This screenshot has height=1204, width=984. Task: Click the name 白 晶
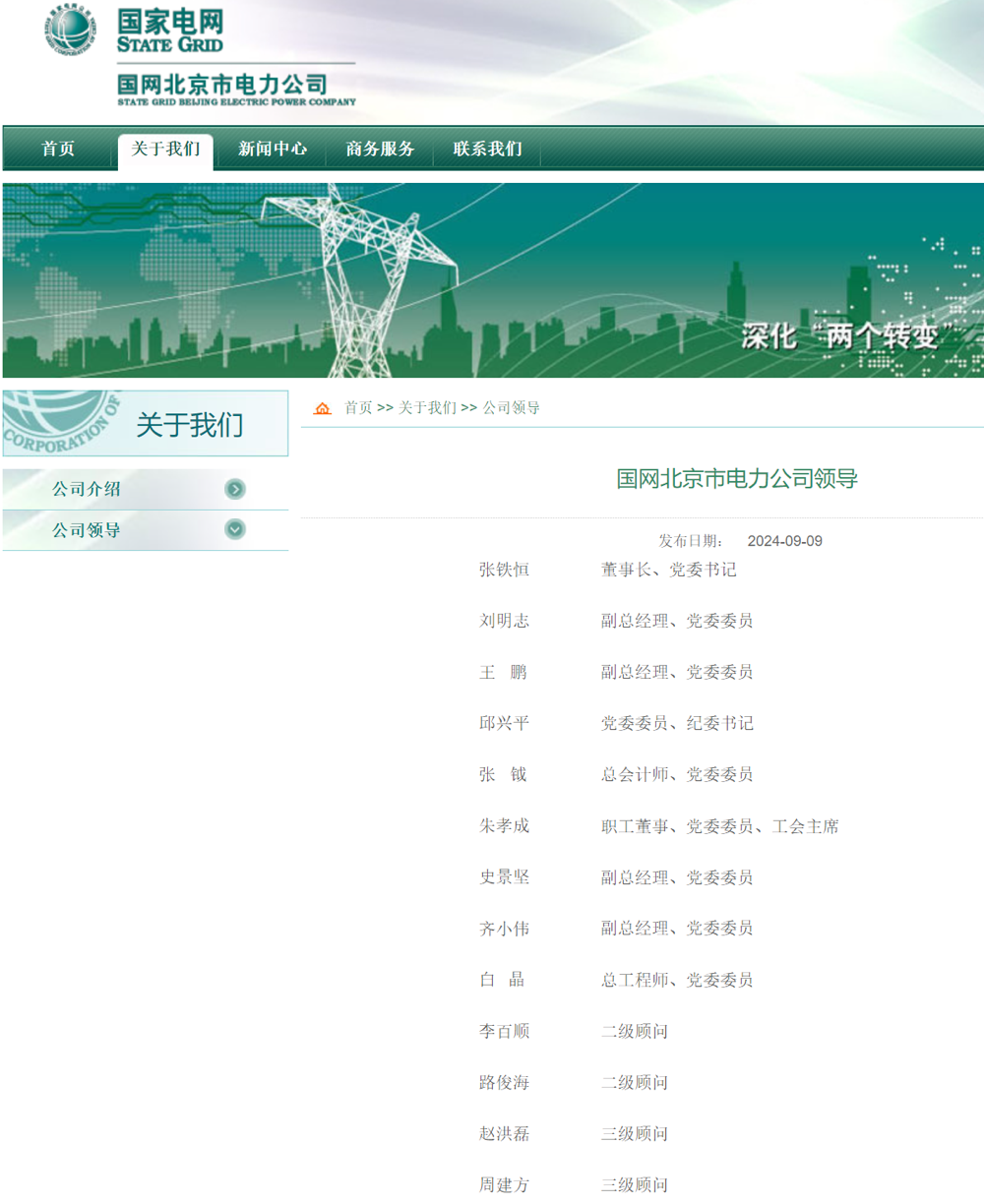click(x=503, y=980)
